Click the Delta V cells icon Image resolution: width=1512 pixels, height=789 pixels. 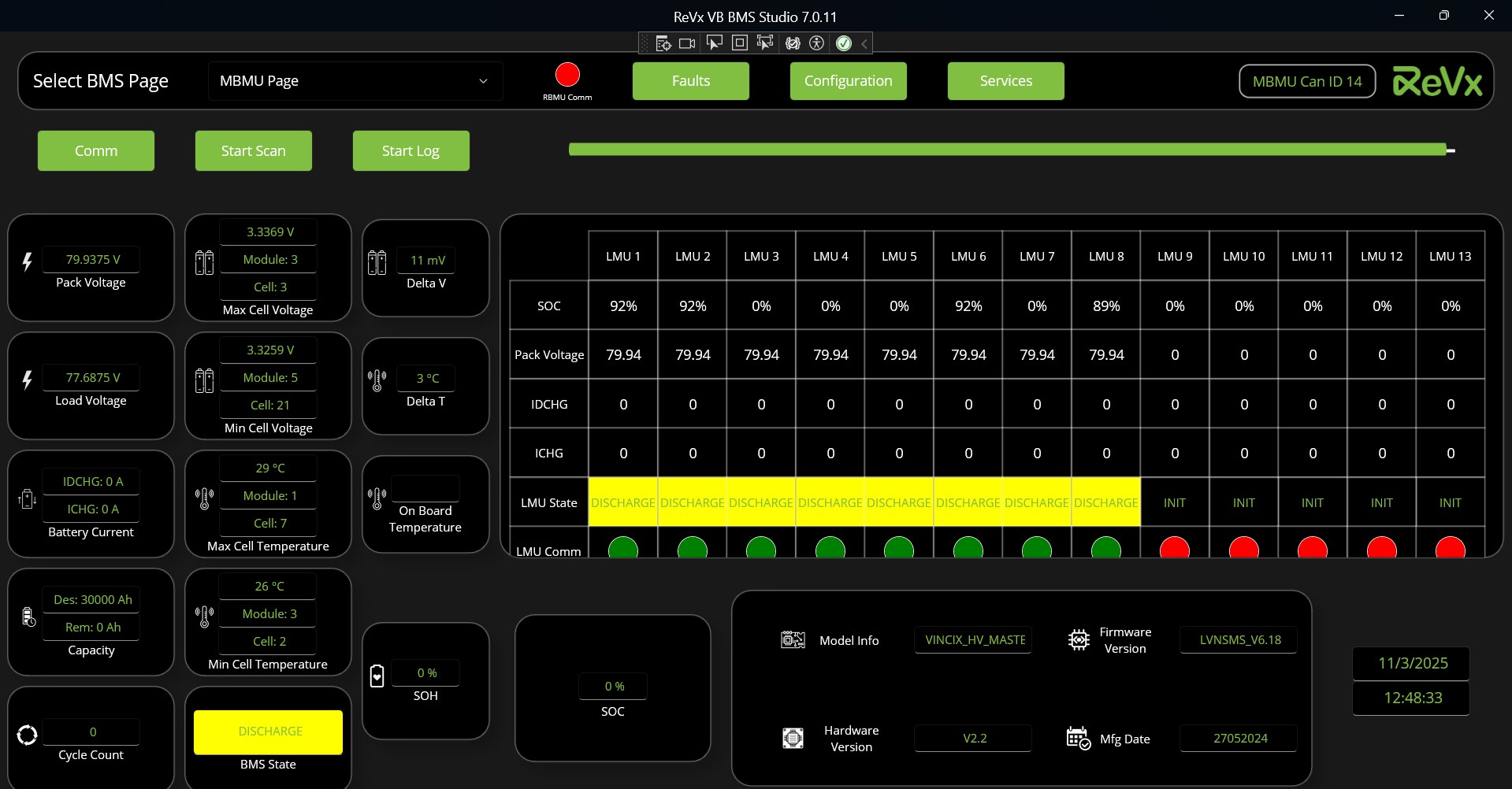pos(377,262)
